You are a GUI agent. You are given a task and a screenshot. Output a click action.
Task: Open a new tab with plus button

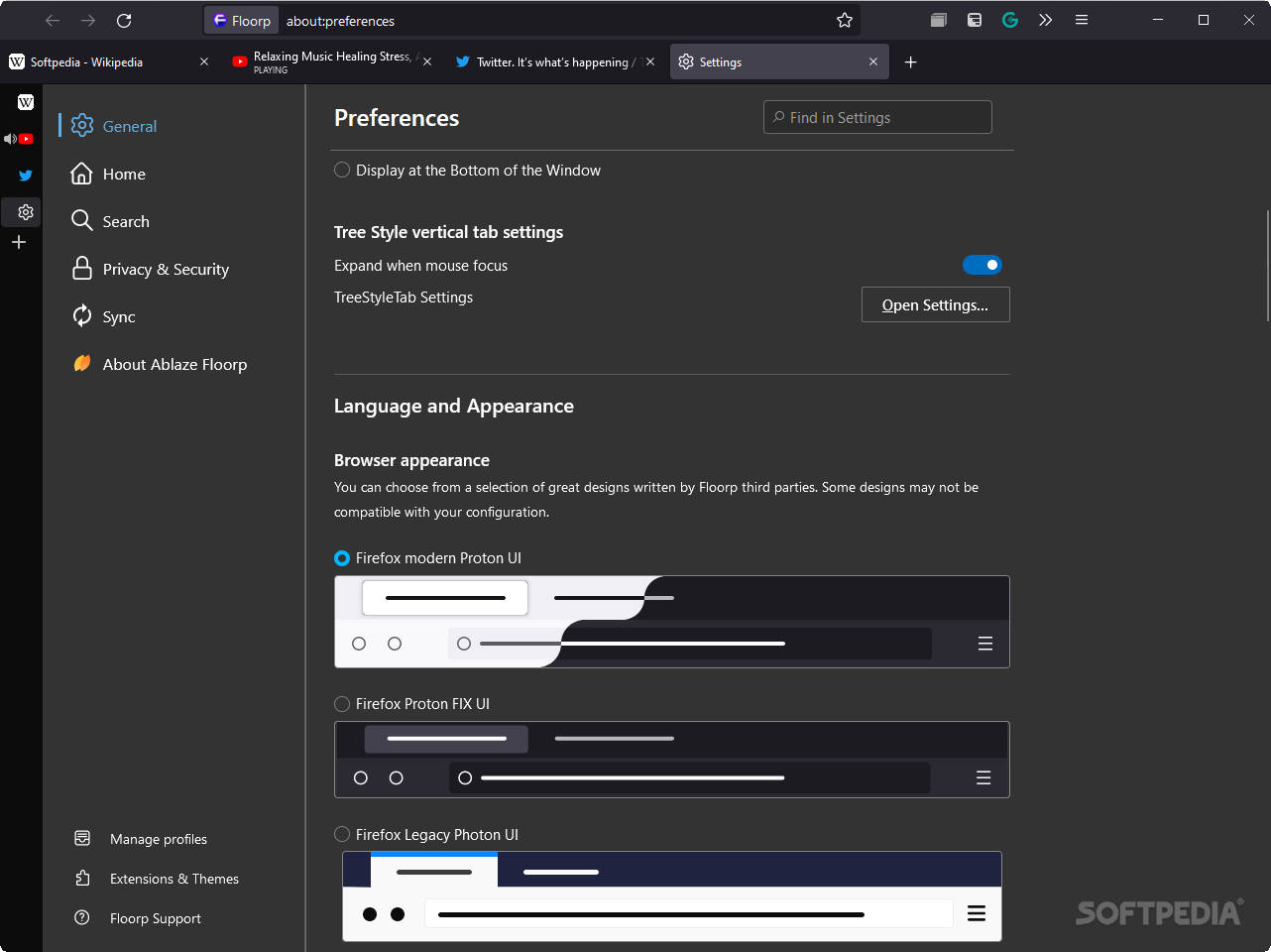tap(910, 61)
